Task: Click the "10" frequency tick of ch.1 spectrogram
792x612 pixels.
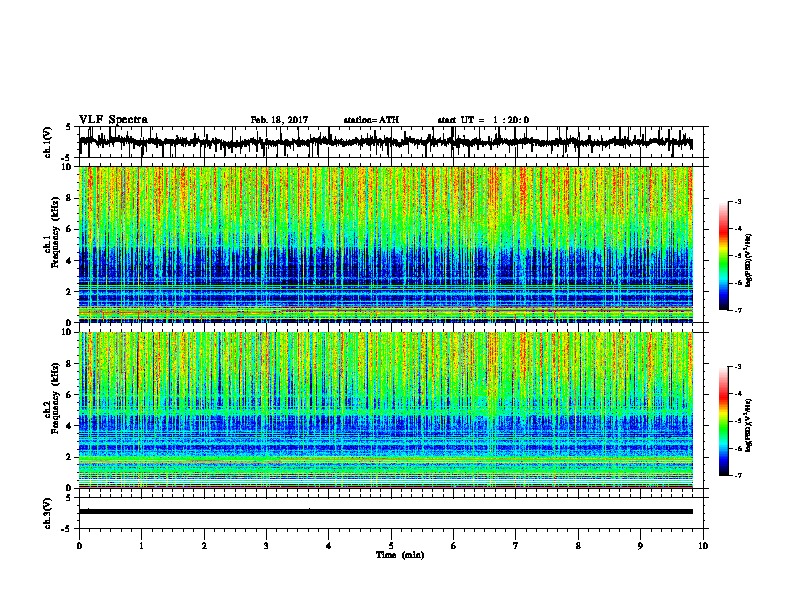Action: pyautogui.click(x=68, y=167)
